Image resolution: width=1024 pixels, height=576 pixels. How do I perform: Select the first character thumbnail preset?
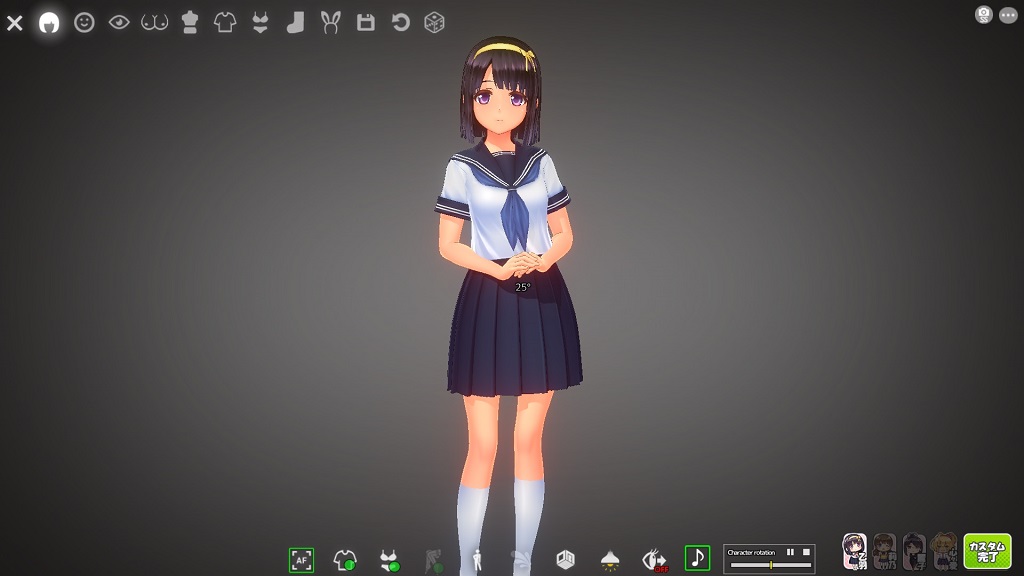tap(855, 551)
